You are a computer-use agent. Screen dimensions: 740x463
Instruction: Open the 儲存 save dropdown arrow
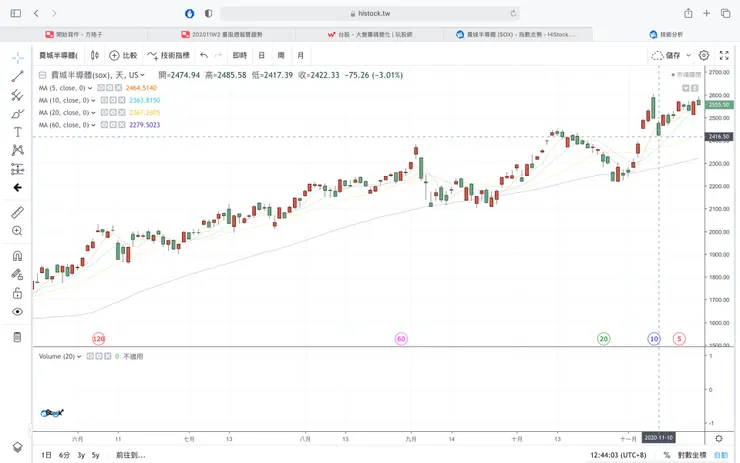pos(688,56)
